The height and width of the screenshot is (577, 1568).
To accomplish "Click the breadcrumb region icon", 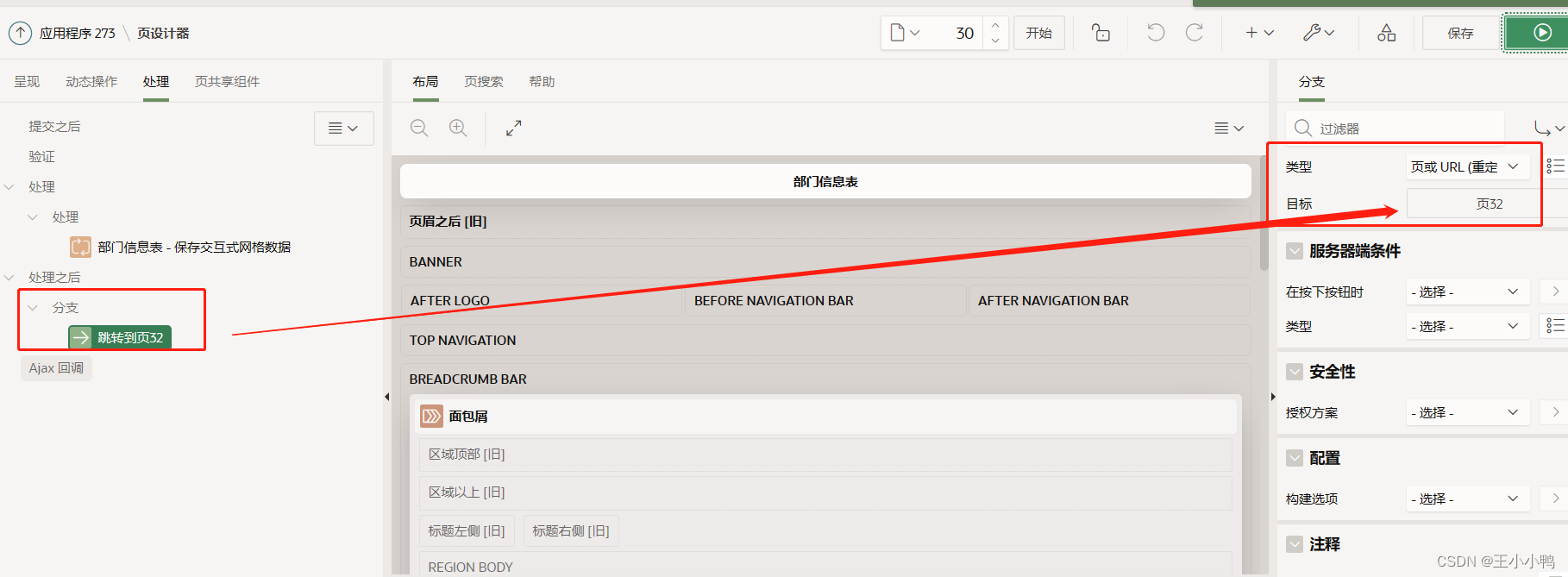I will pos(431,417).
